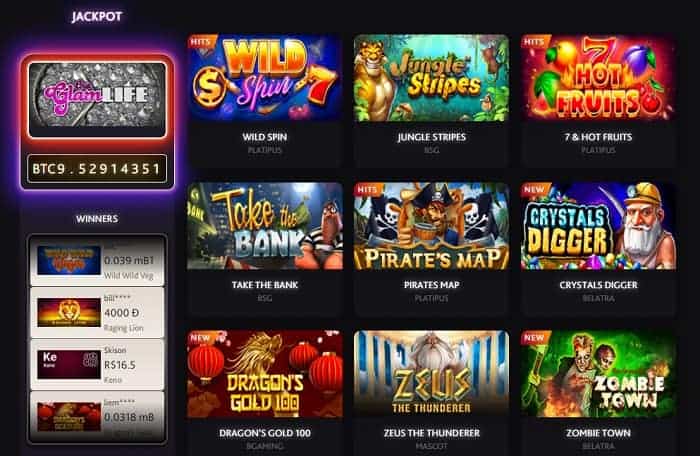Open Pirate's Map slot thumbnail
Image resolution: width=700 pixels, height=456 pixels.
(x=431, y=226)
